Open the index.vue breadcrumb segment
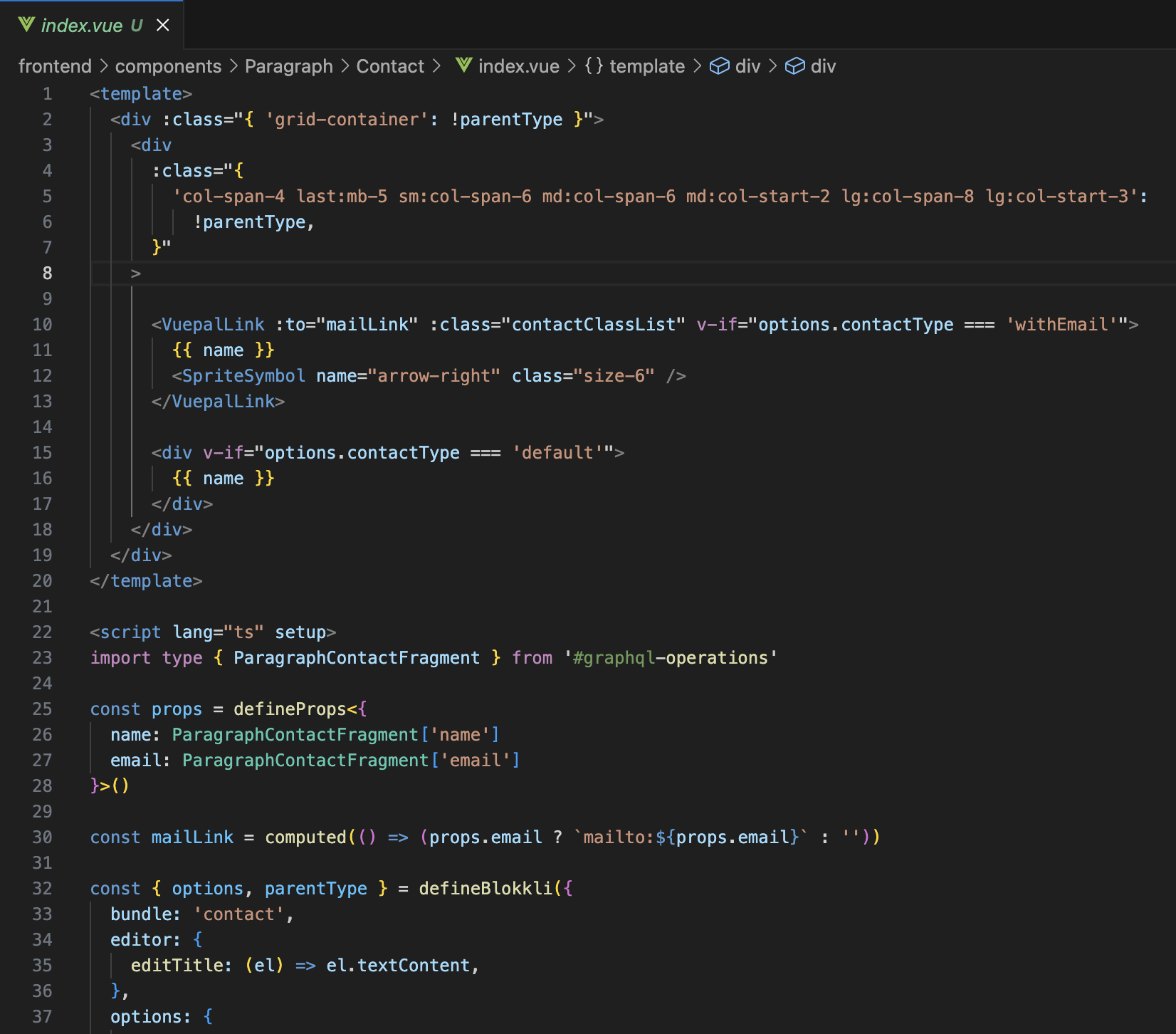Screen dimensions: 1176x1034 [x=519, y=66]
